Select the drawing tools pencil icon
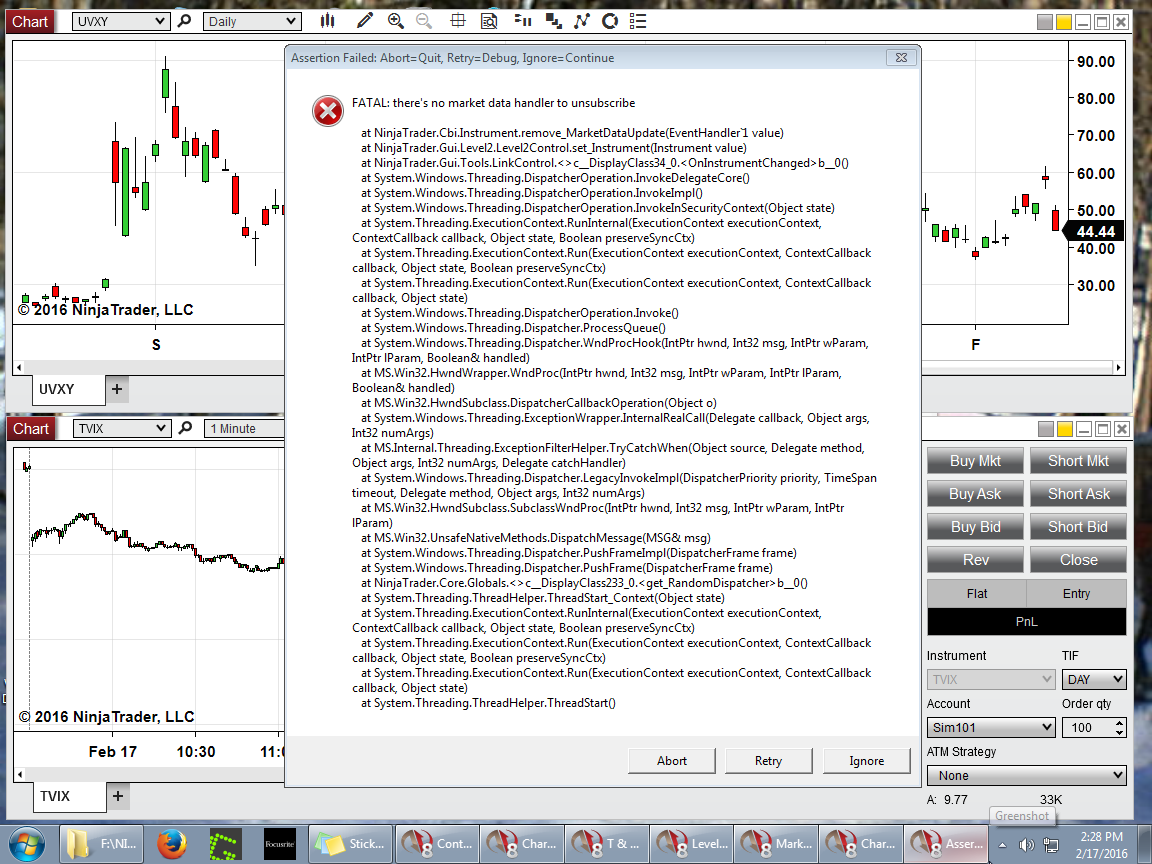The image size is (1152, 864). [x=364, y=21]
